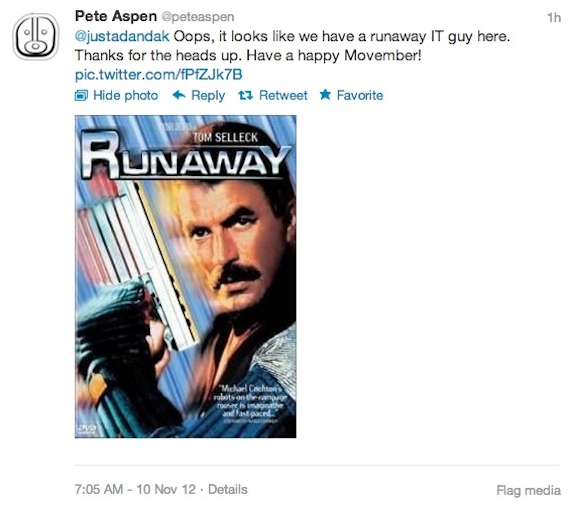The image size is (570, 509).
Task: Open the @justadandak mention
Action: click(x=122, y=37)
